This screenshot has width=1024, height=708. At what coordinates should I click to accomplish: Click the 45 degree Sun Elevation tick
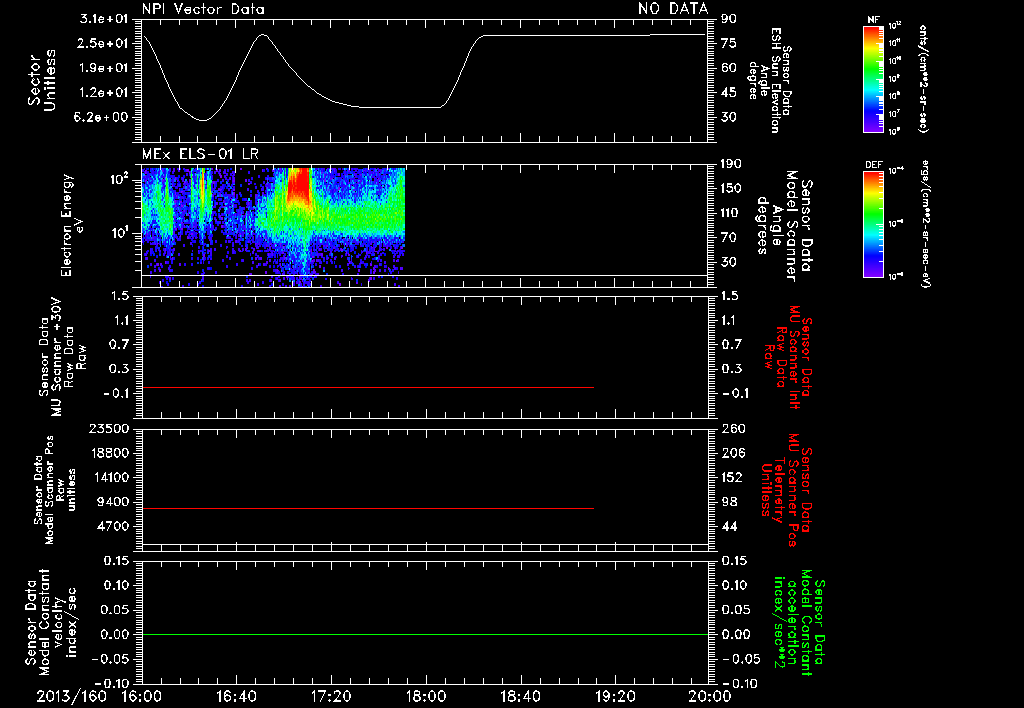729,93
